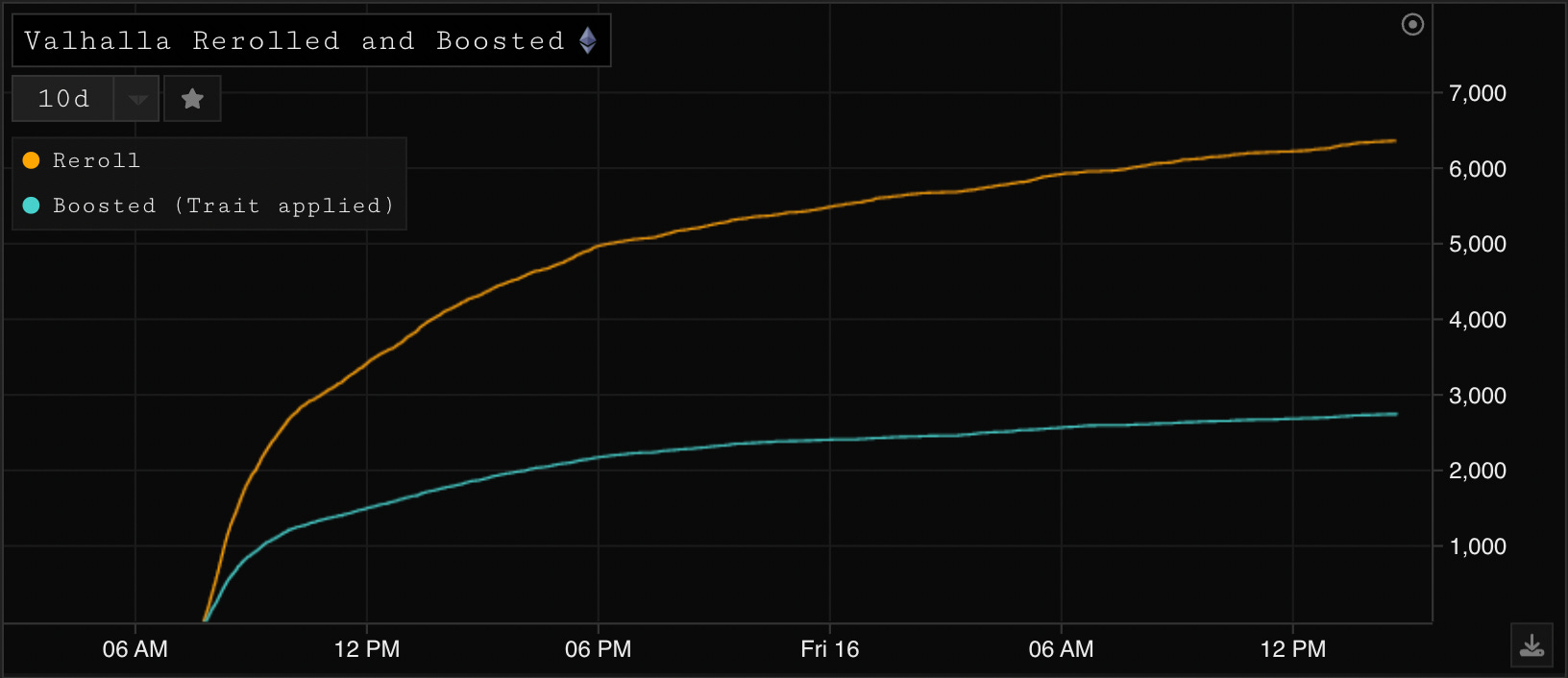Click the teal Boosted color dot
1568x678 pixels.
31,206
